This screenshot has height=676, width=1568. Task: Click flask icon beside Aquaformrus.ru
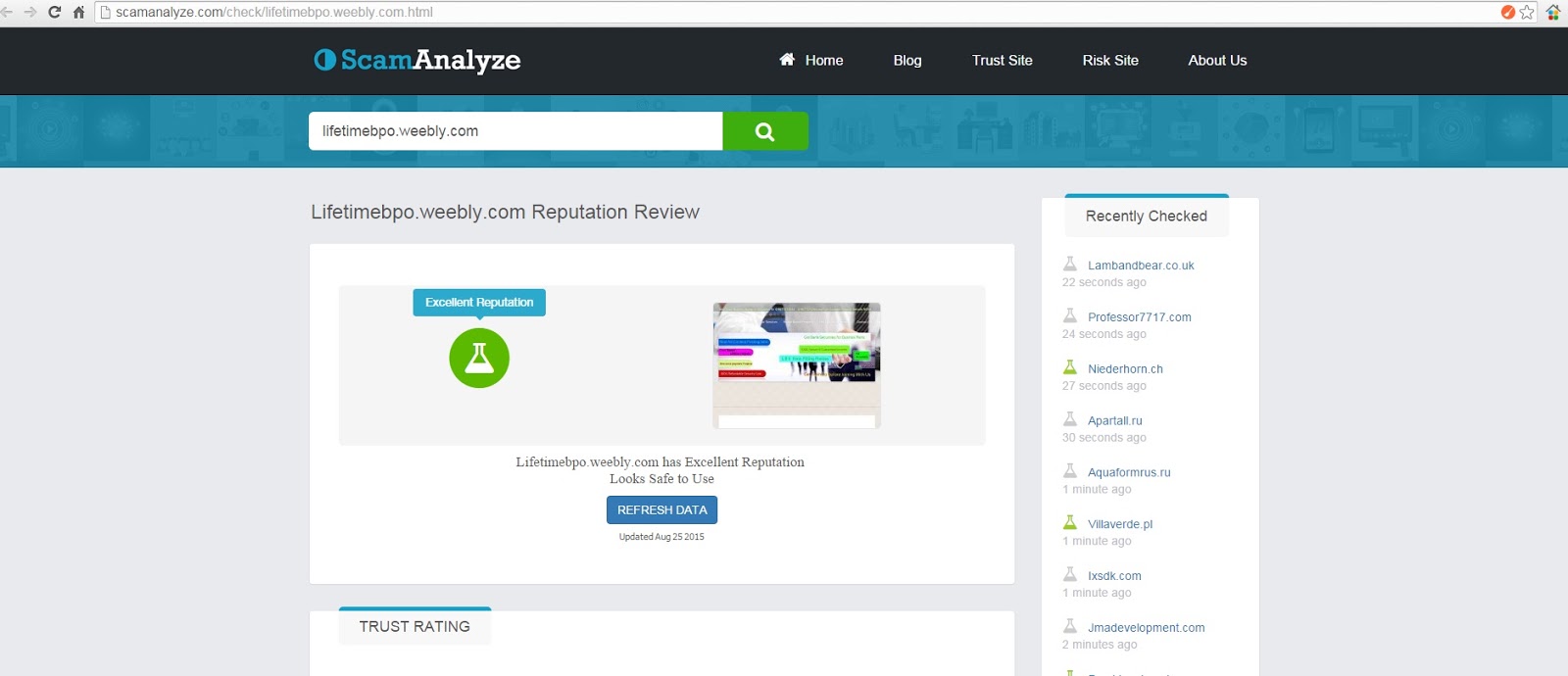pyautogui.click(x=1070, y=471)
